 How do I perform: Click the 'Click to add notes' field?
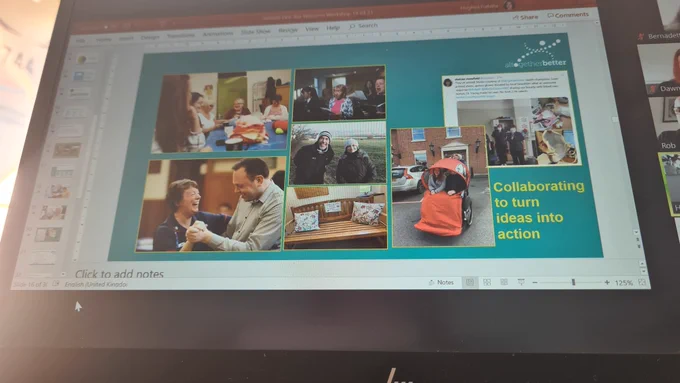[119, 274]
